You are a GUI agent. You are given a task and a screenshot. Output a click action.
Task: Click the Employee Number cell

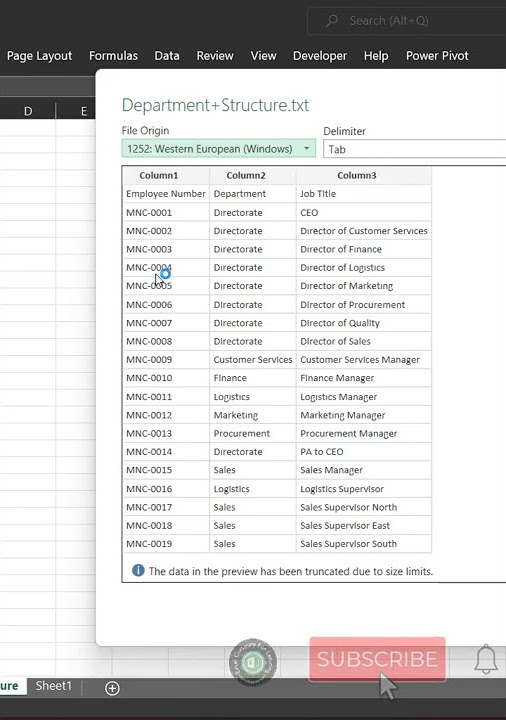click(x=166, y=194)
